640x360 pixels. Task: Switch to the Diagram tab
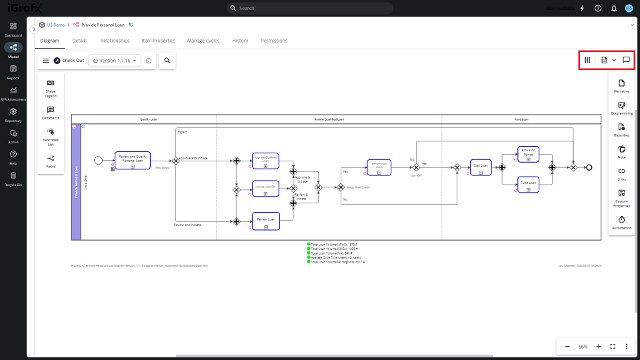50,40
